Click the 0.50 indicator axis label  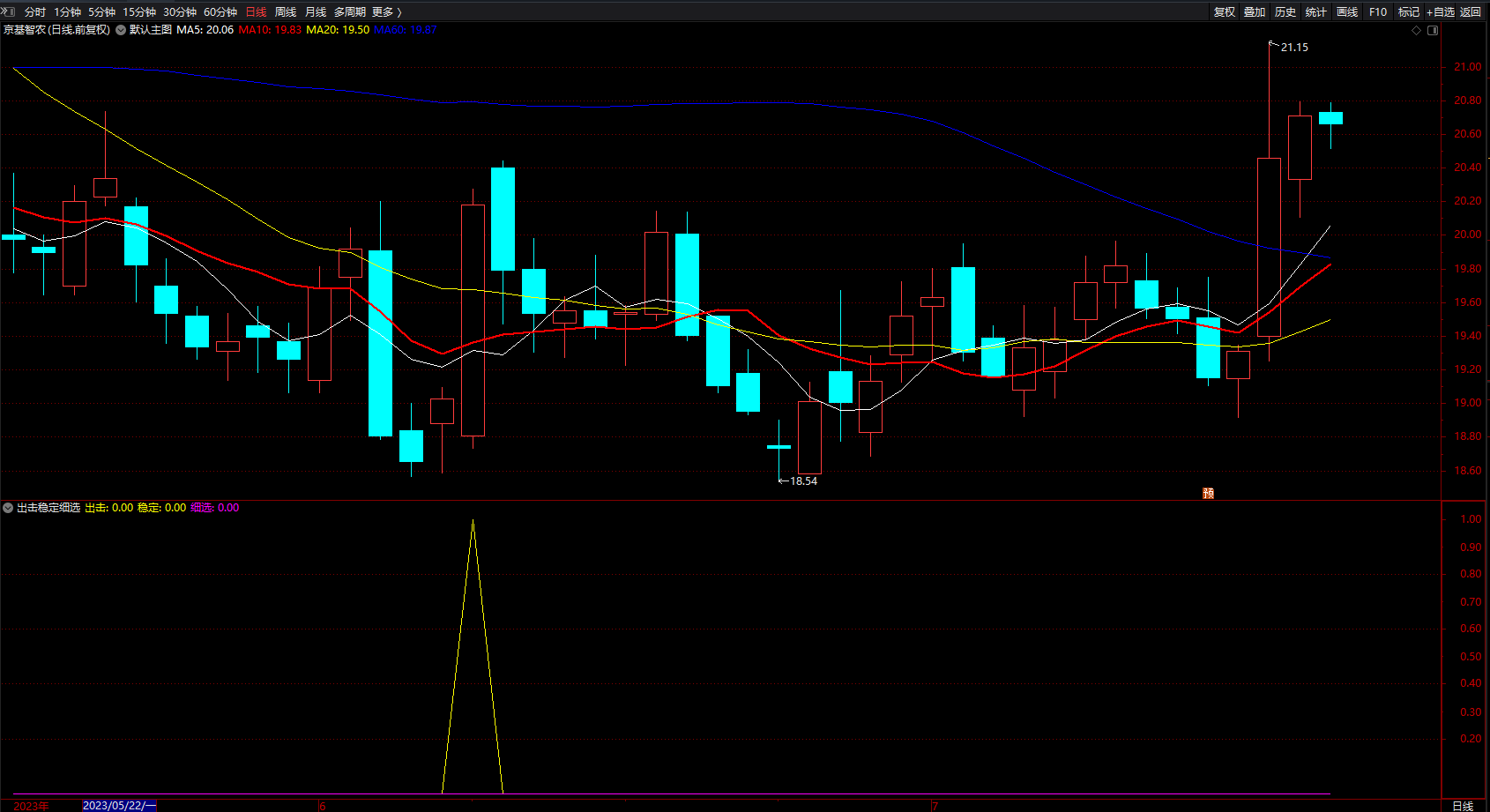pyautogui.click(x=1471, y=657)
